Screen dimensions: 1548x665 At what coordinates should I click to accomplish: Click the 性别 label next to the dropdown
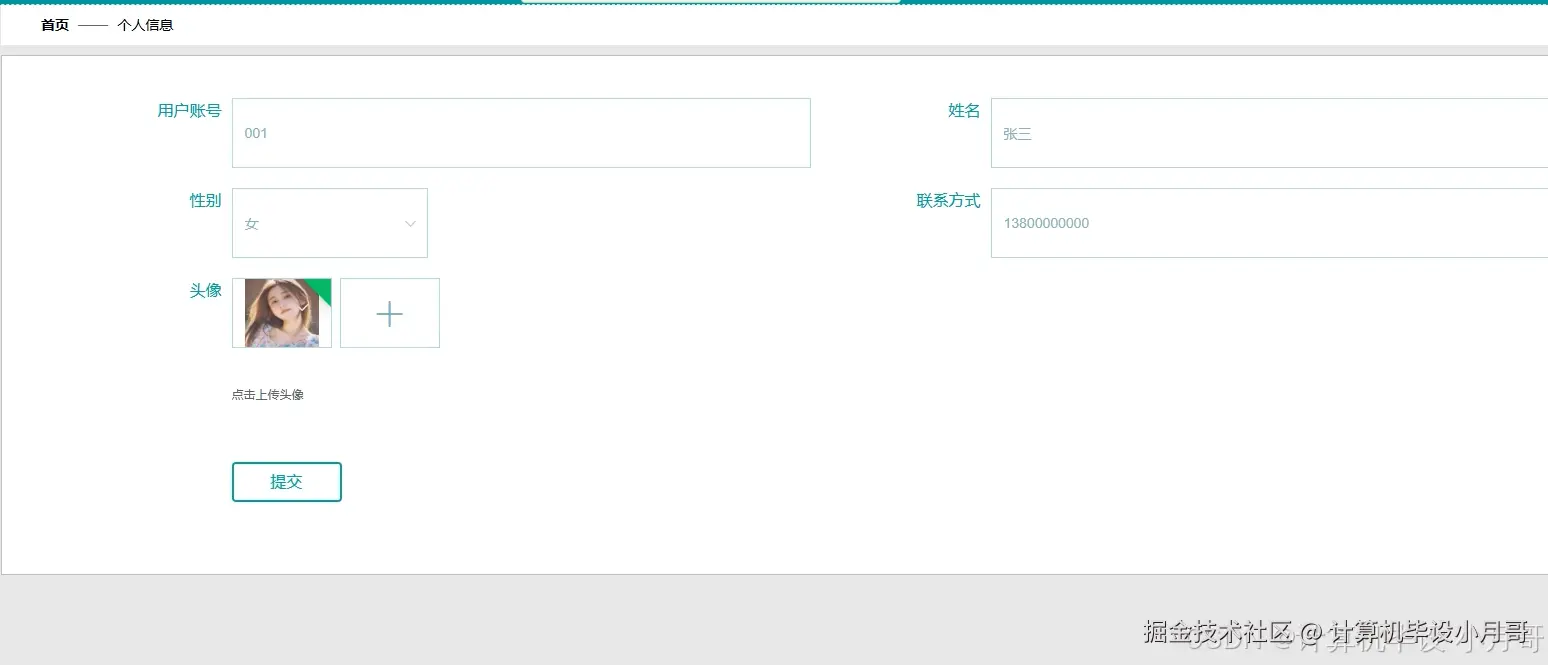[205, 201]
